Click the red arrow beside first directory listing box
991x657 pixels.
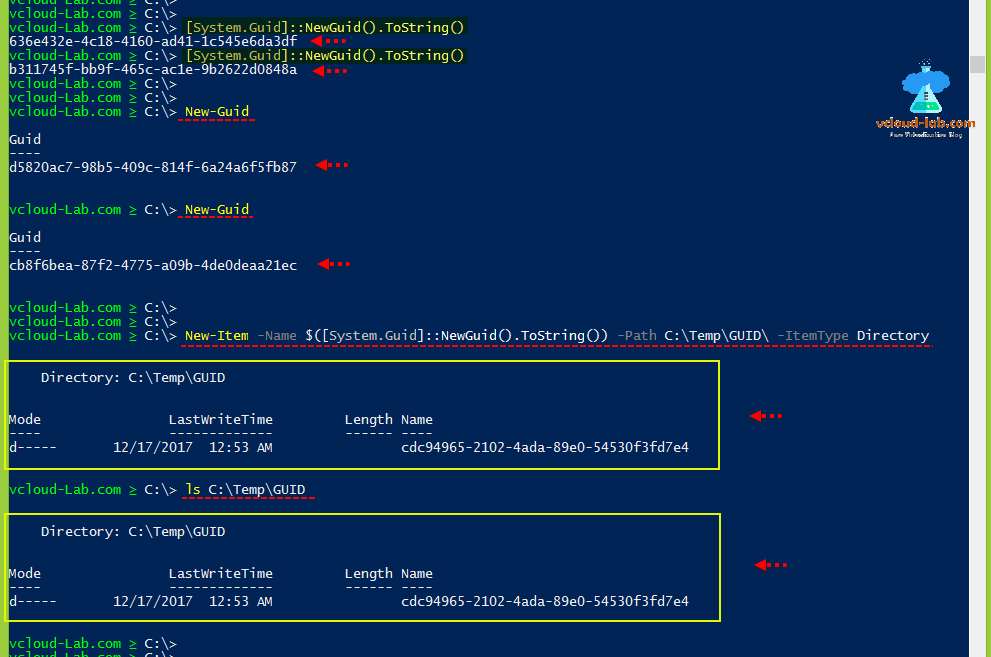pos(765,415)
